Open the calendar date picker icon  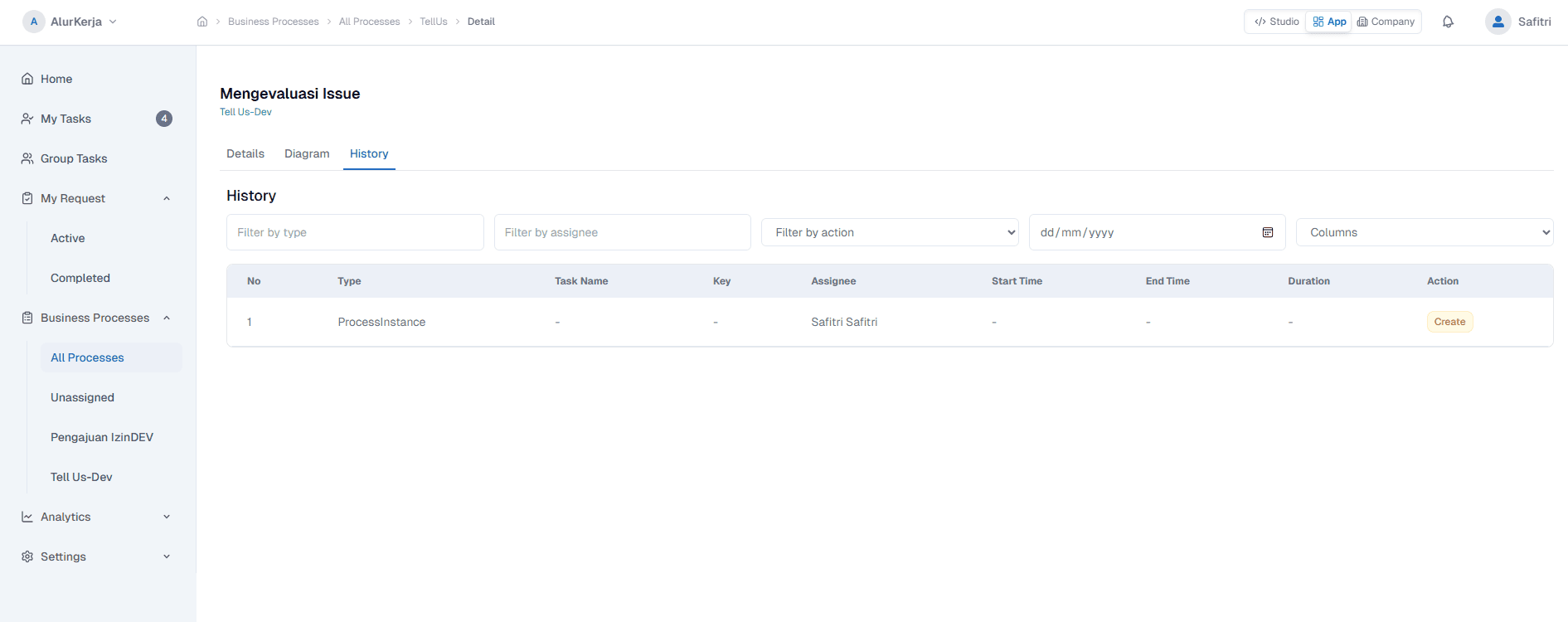point(1267,232)
